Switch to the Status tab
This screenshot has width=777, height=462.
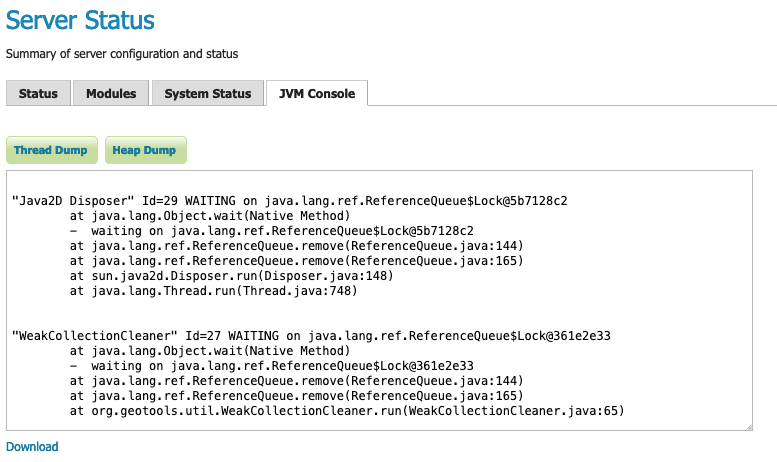point(38,94)
